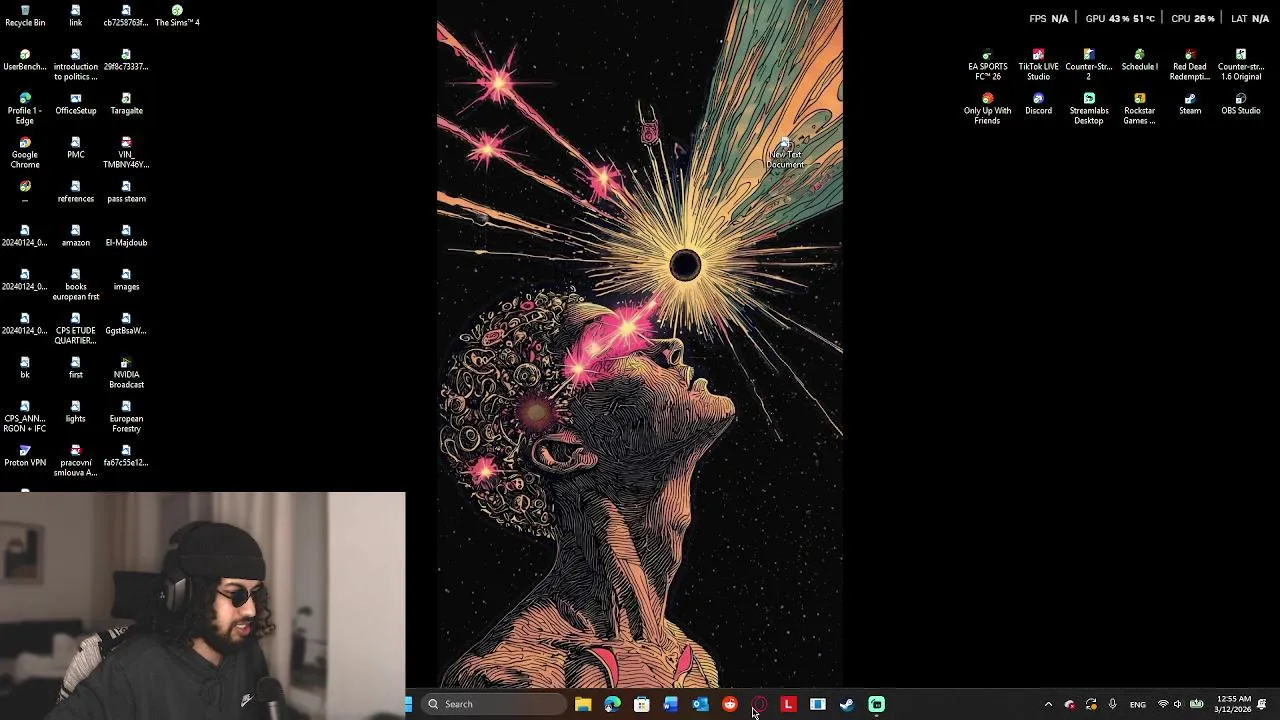Open the clock showing 12:55 AM
This screenshot has width=1280, height=720.
[x=1232, y=704]
